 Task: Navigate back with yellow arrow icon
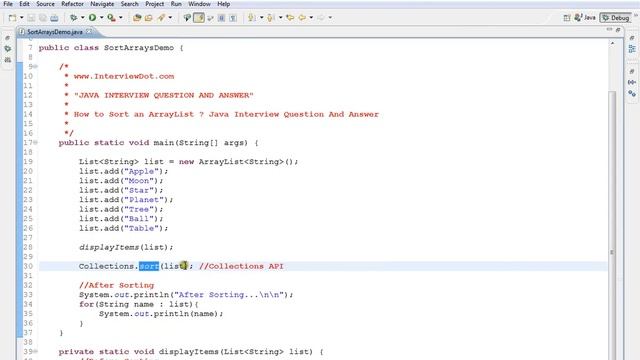pos(302,18)
